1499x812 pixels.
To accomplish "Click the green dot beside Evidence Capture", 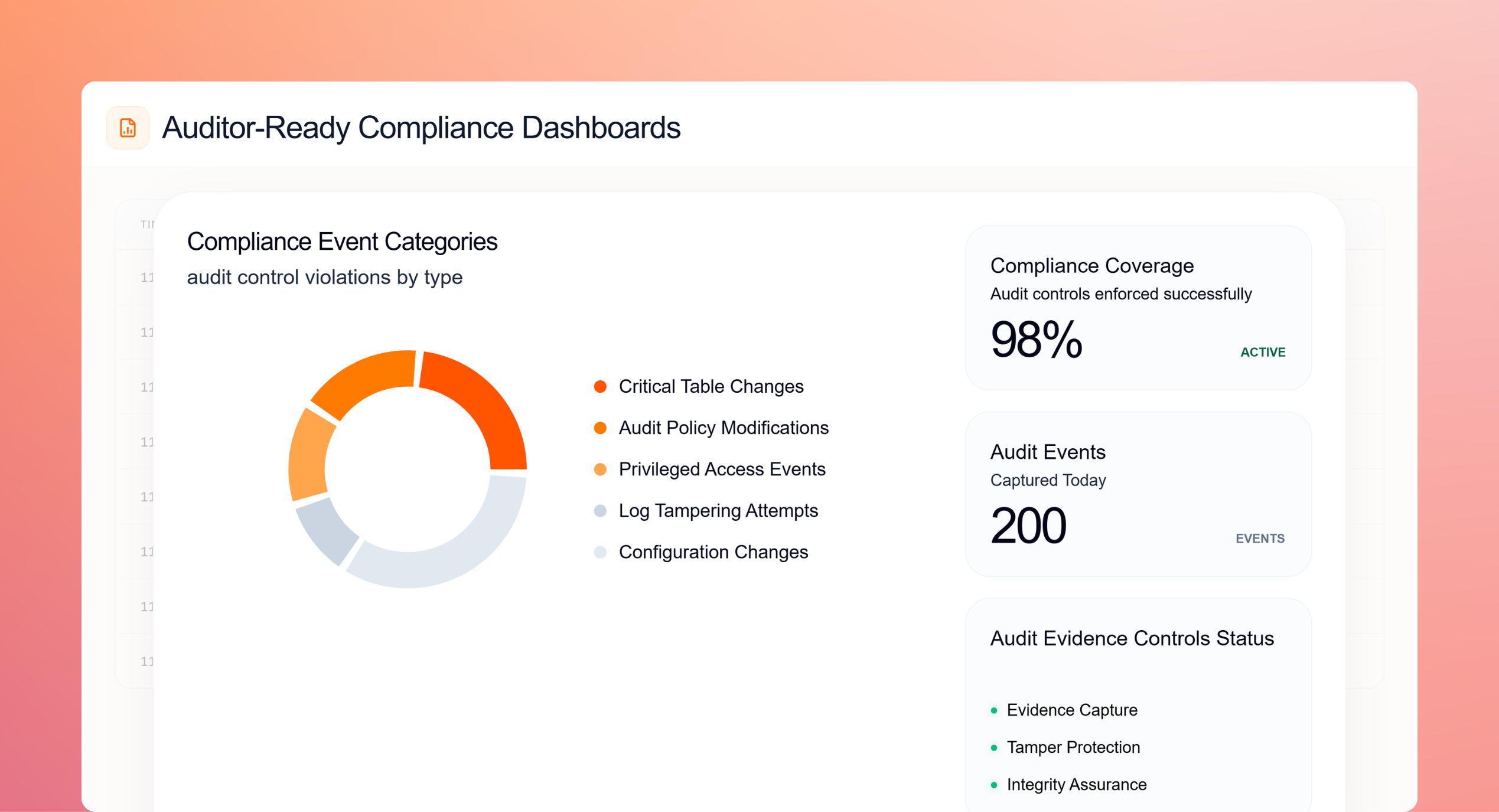I will click(x=994, y=710).
